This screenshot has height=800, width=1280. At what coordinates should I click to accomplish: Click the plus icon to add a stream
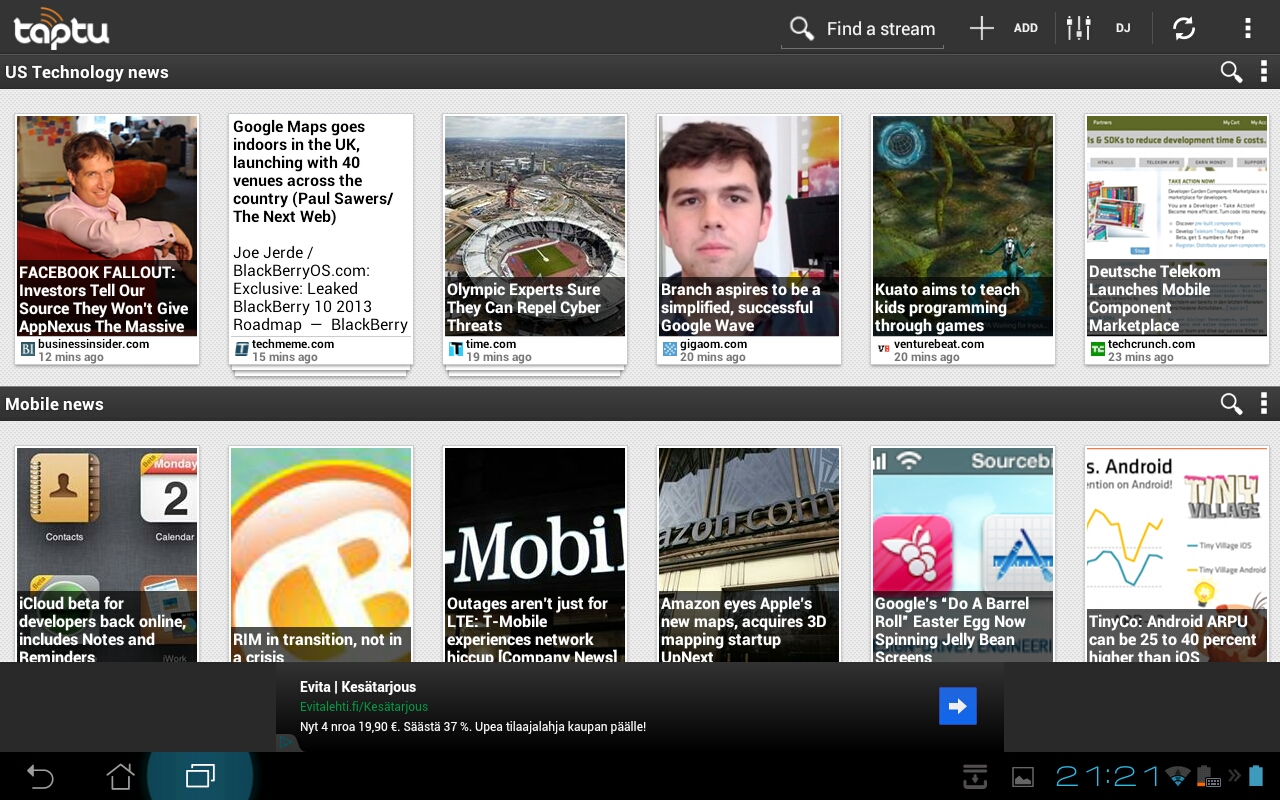(981, 28)
